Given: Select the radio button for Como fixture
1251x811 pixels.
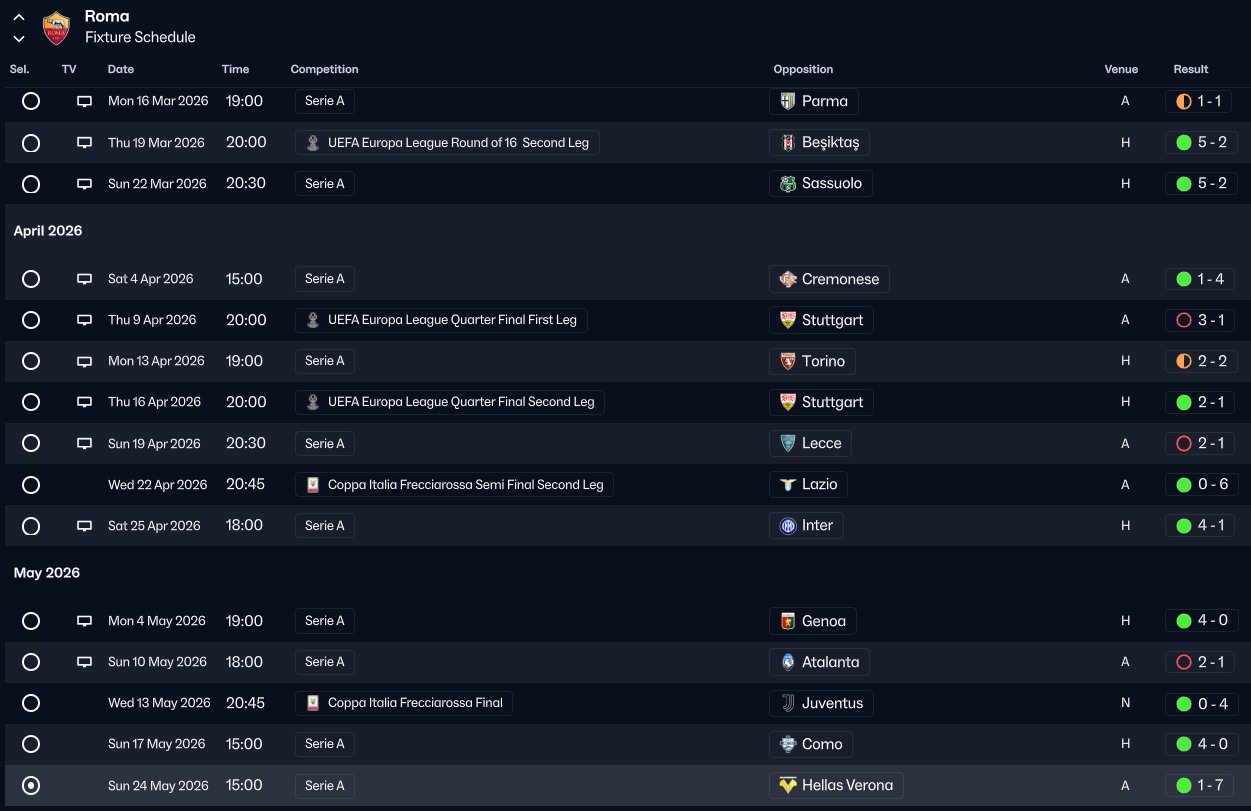Looking at the screenshot, I should [31, 744].
